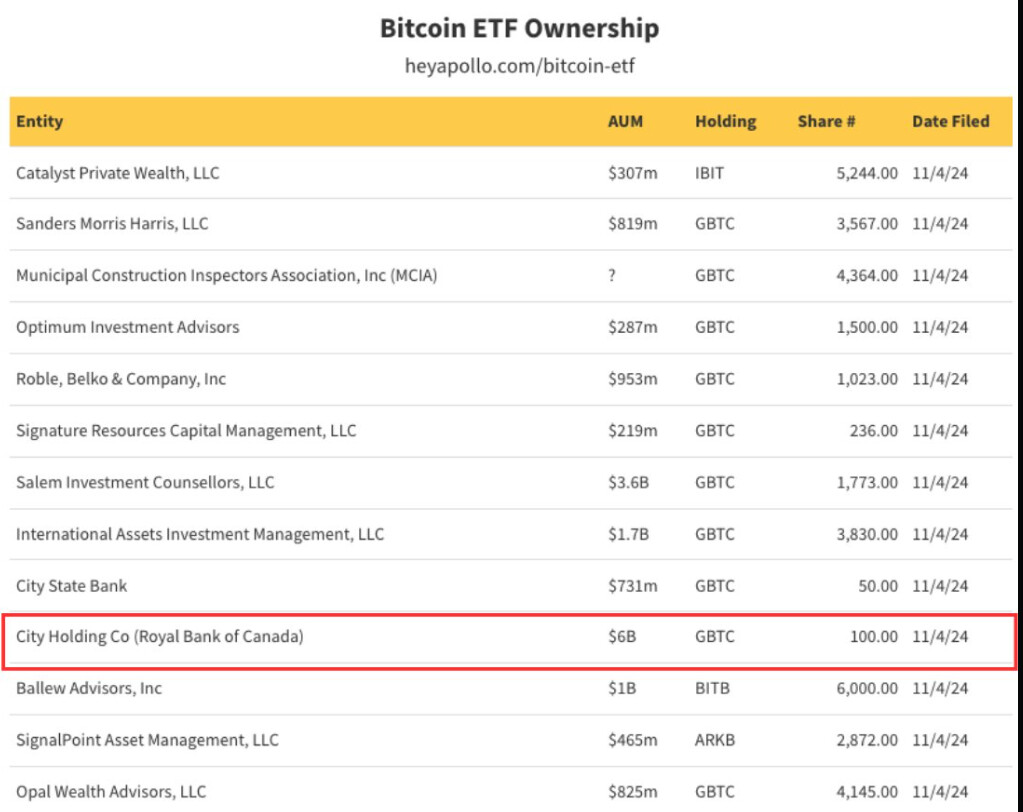Image resolution: width=1023 pixels, height=812 pixels.
Task: Open Sanders Morris Harris, LLC entry
Action: (x=112, y=224)
